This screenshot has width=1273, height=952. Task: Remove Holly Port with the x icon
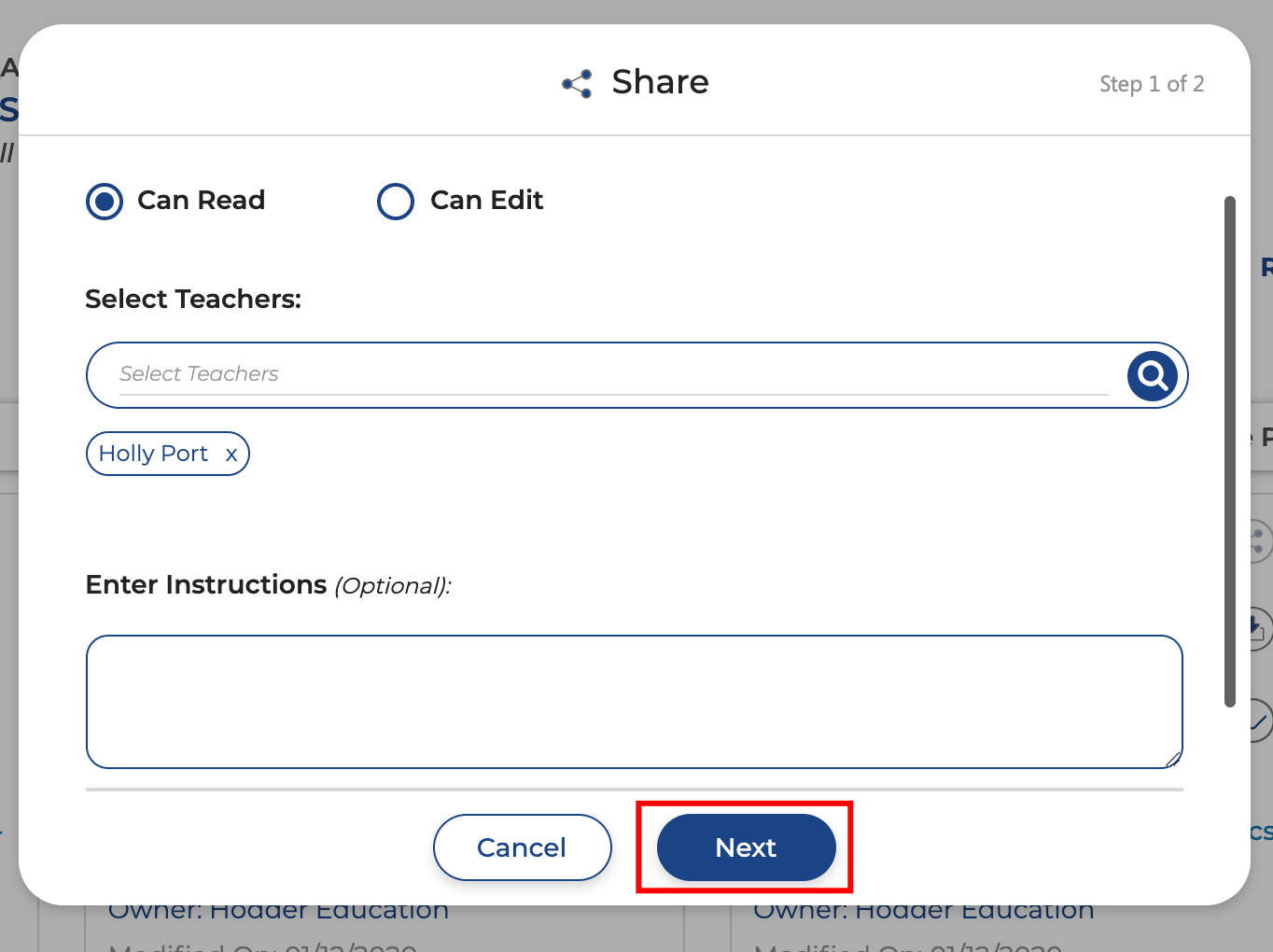[x=231, y=455]
